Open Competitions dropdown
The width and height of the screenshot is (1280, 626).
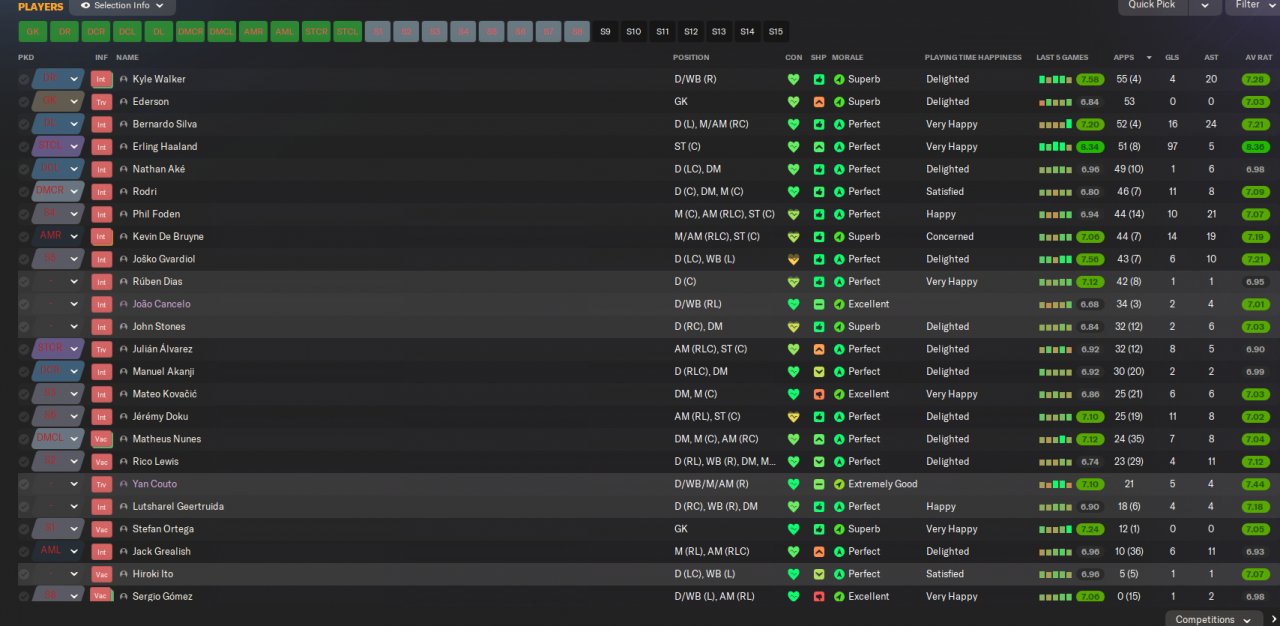[x=1212, y=619]
